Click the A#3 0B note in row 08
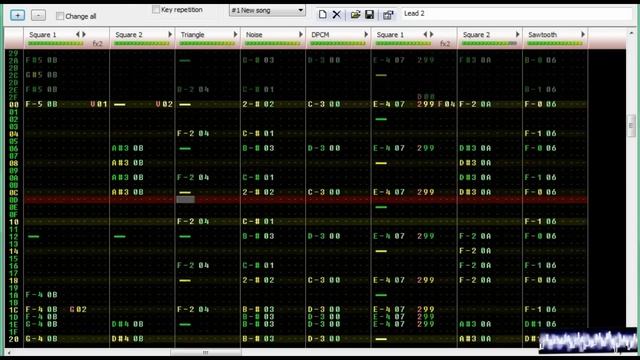Image resolution: width=640 pixels, height=360 pixels. tap(127, 163)
